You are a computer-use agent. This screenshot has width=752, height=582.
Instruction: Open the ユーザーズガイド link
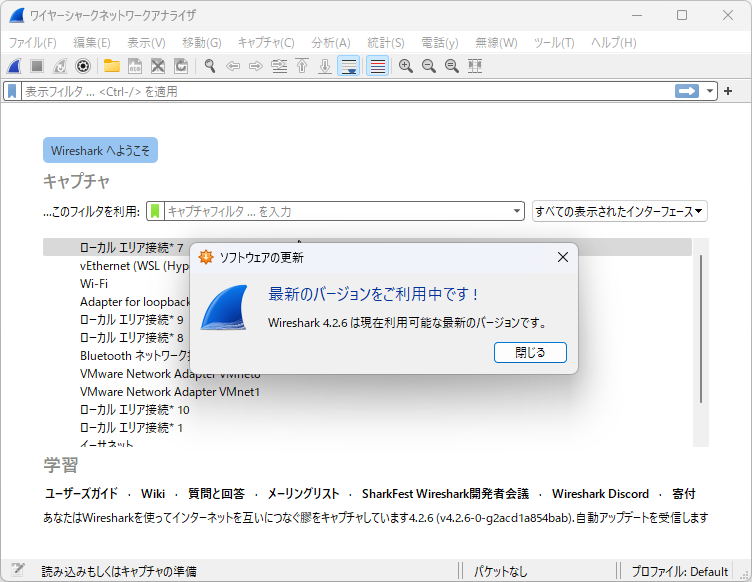[x=81, y=493]
